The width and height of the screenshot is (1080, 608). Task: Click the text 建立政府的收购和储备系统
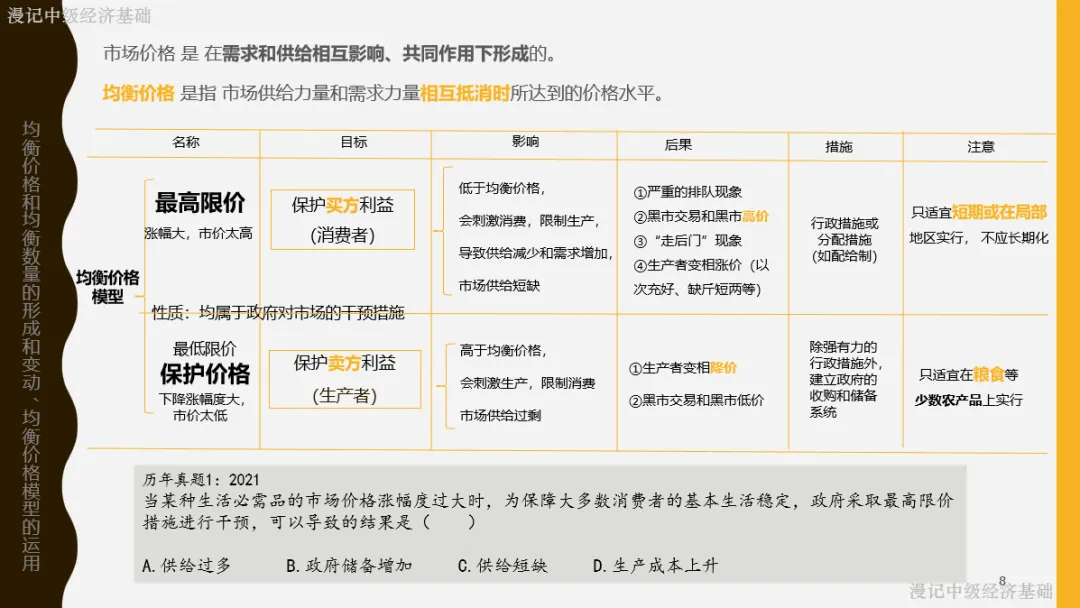click(843, 395)
